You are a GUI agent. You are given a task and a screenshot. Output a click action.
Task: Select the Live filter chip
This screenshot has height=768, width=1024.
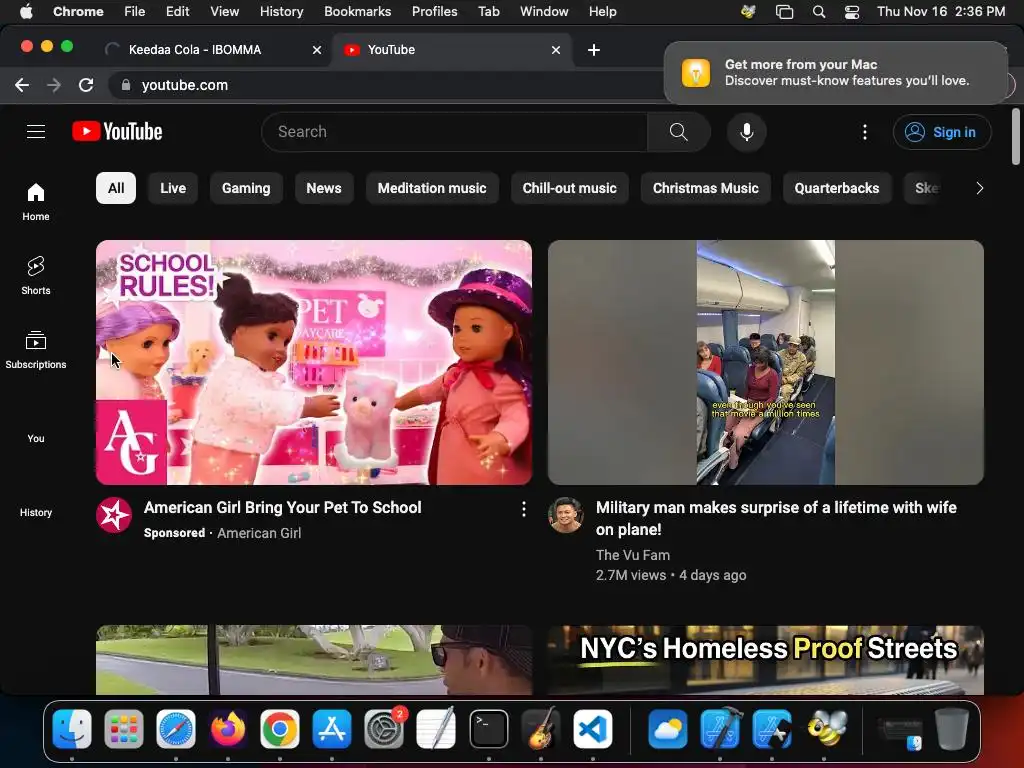pos(173,188)
